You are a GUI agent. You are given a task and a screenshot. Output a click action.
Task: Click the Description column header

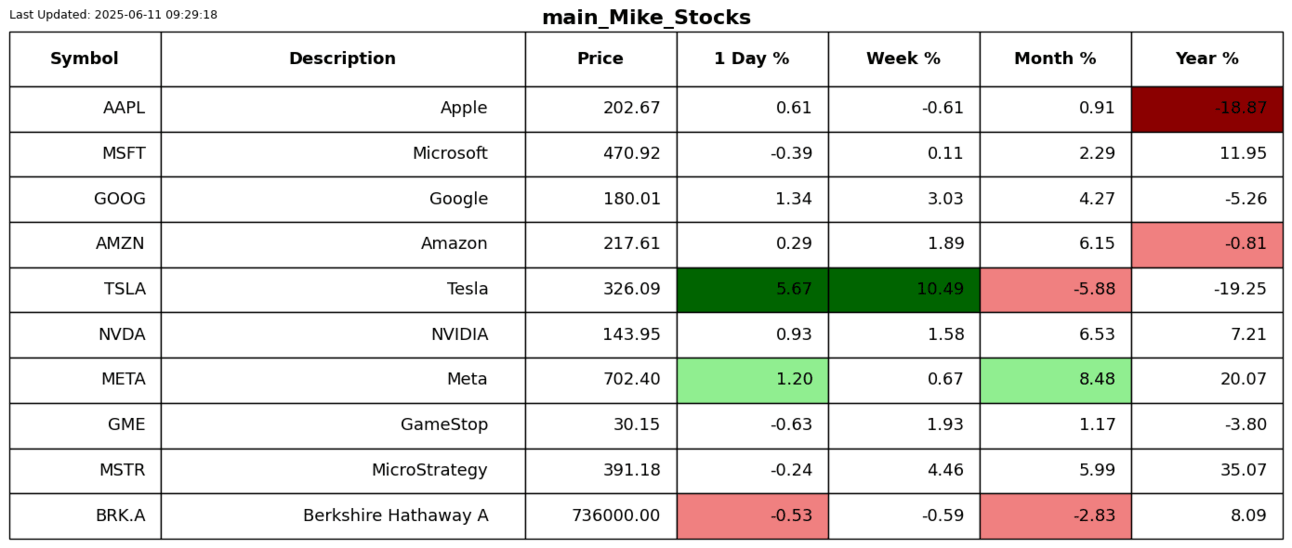click(x=342, y=59)
